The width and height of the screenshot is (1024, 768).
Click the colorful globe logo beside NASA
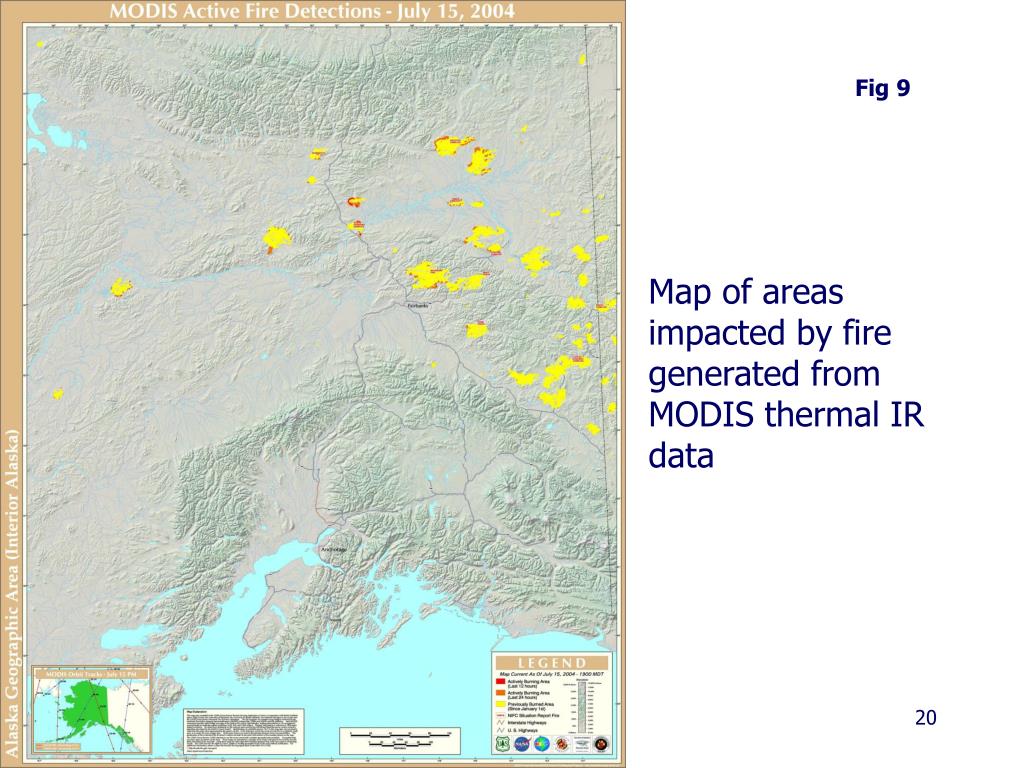click(x=542, y=744)
